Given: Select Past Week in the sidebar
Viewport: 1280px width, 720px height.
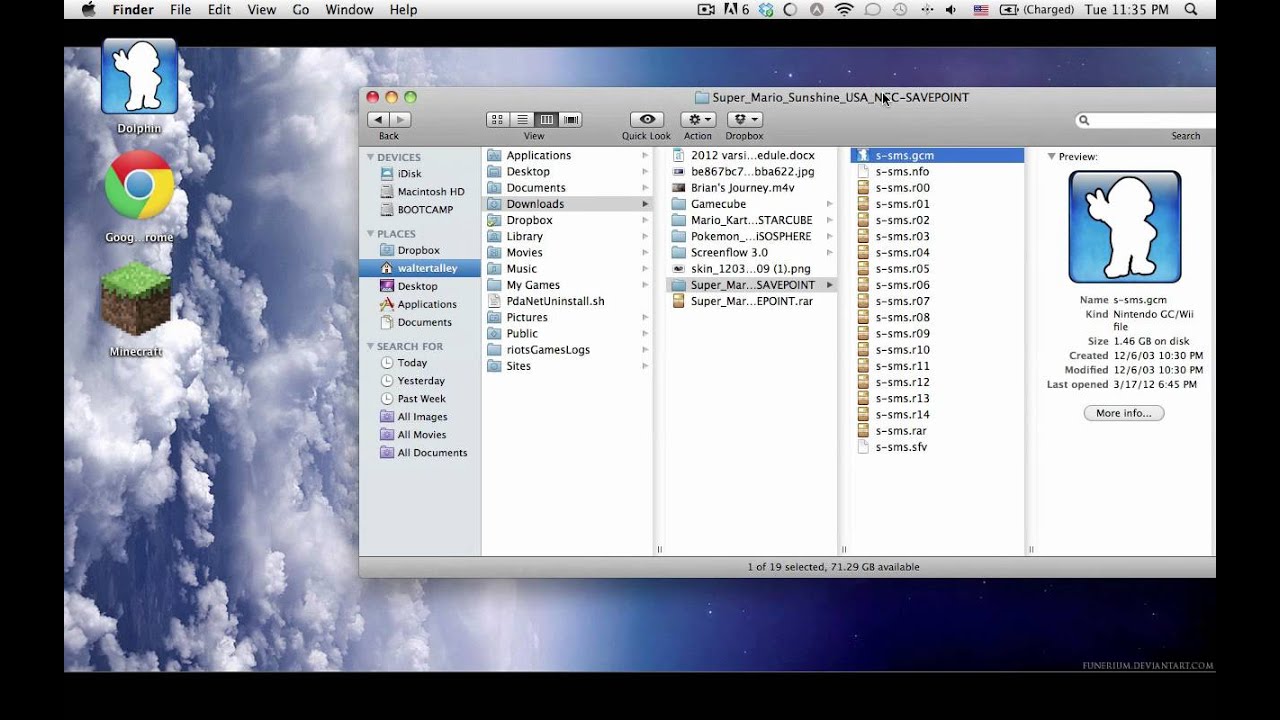Looking at the screenshot, I should pos(420,399).
